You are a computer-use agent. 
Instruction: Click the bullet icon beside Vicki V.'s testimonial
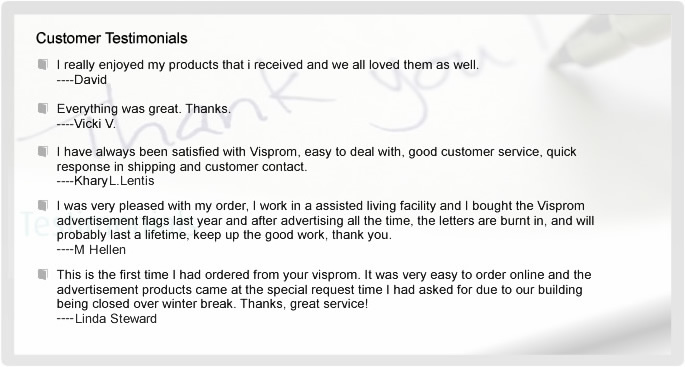click(42, 108)
